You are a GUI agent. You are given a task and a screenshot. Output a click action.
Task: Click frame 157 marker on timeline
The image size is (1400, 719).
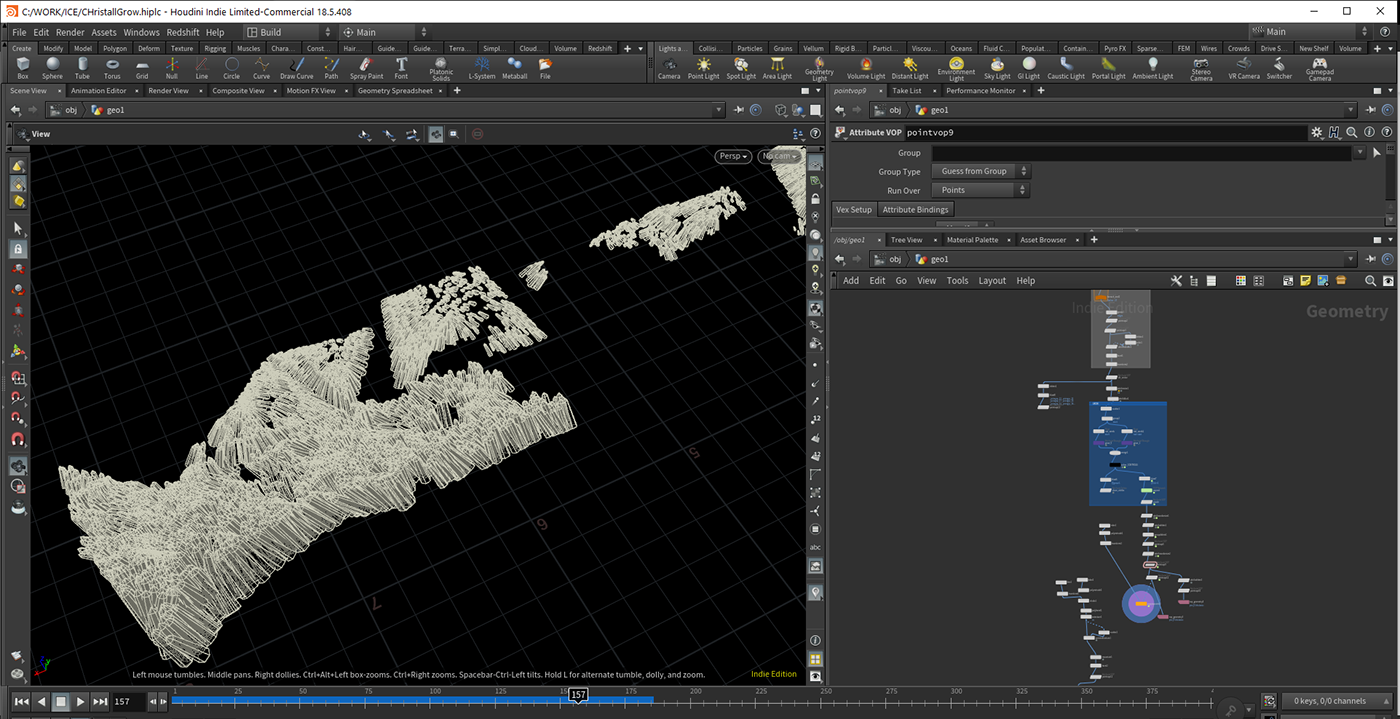tap(578, 695)
